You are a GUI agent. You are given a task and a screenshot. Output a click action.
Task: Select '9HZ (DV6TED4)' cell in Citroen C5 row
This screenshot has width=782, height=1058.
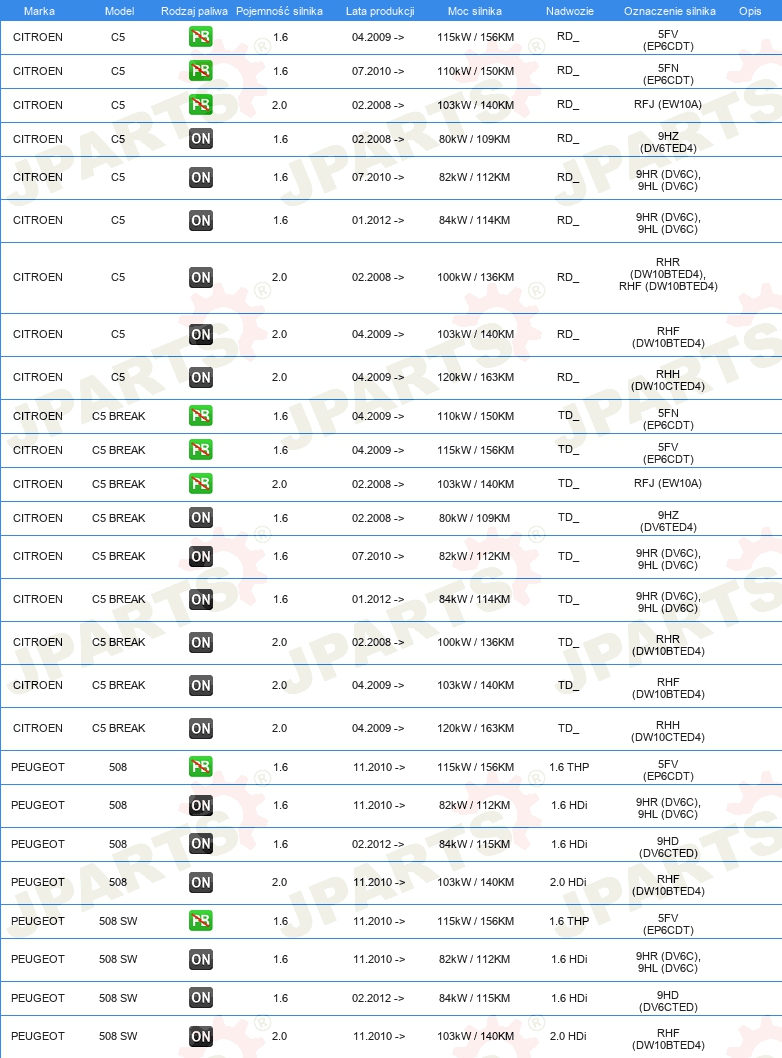pyautogui.click(x=668, y=142)
